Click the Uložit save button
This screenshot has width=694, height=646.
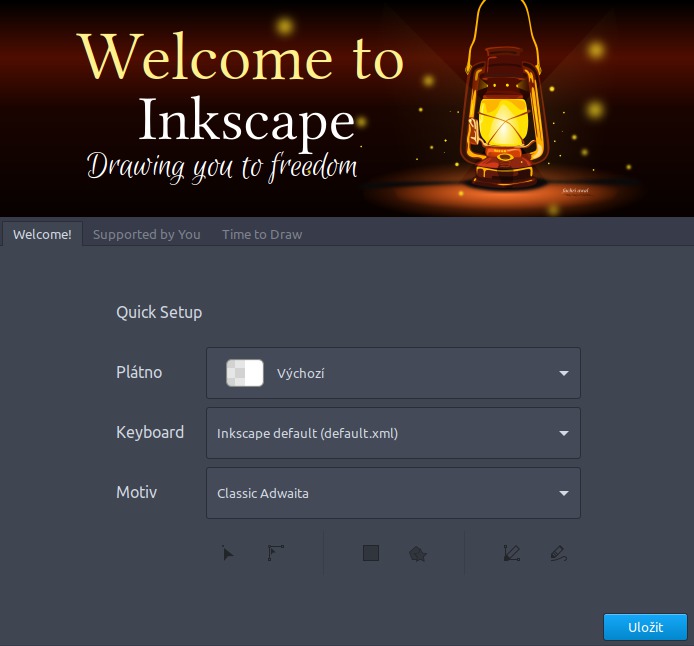click(x=645, y=627)
